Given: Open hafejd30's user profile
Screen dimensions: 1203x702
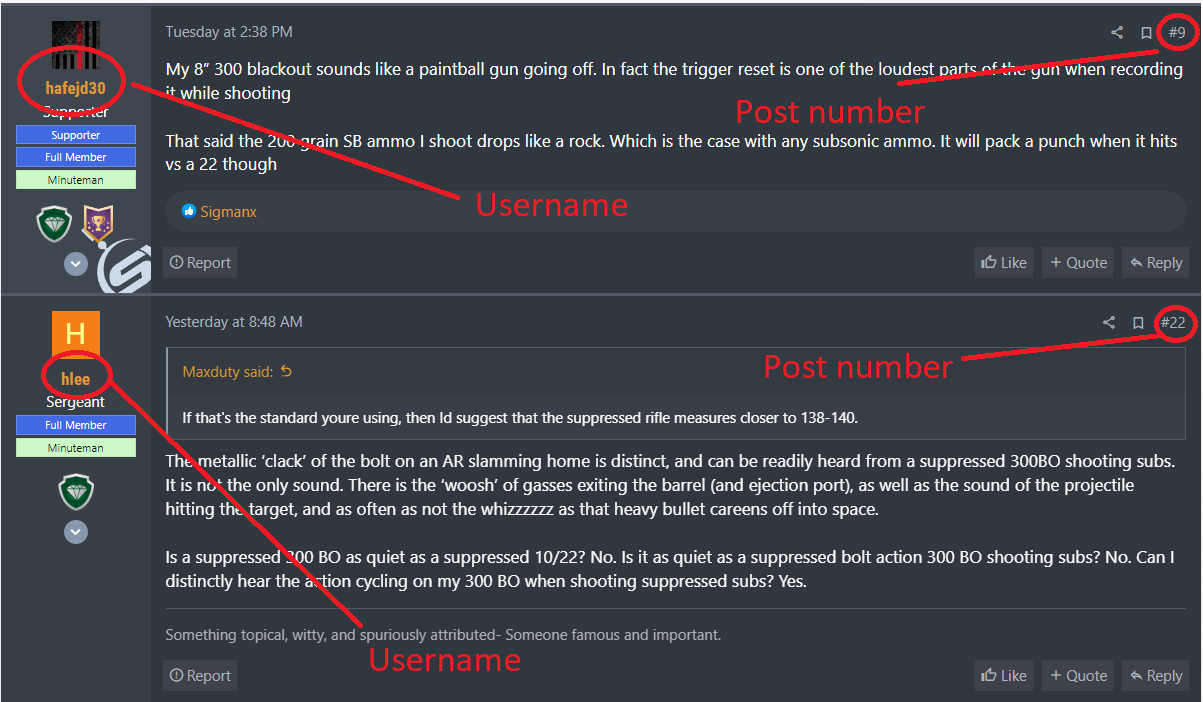Looking at the screenshot, I should coord(75,88).
